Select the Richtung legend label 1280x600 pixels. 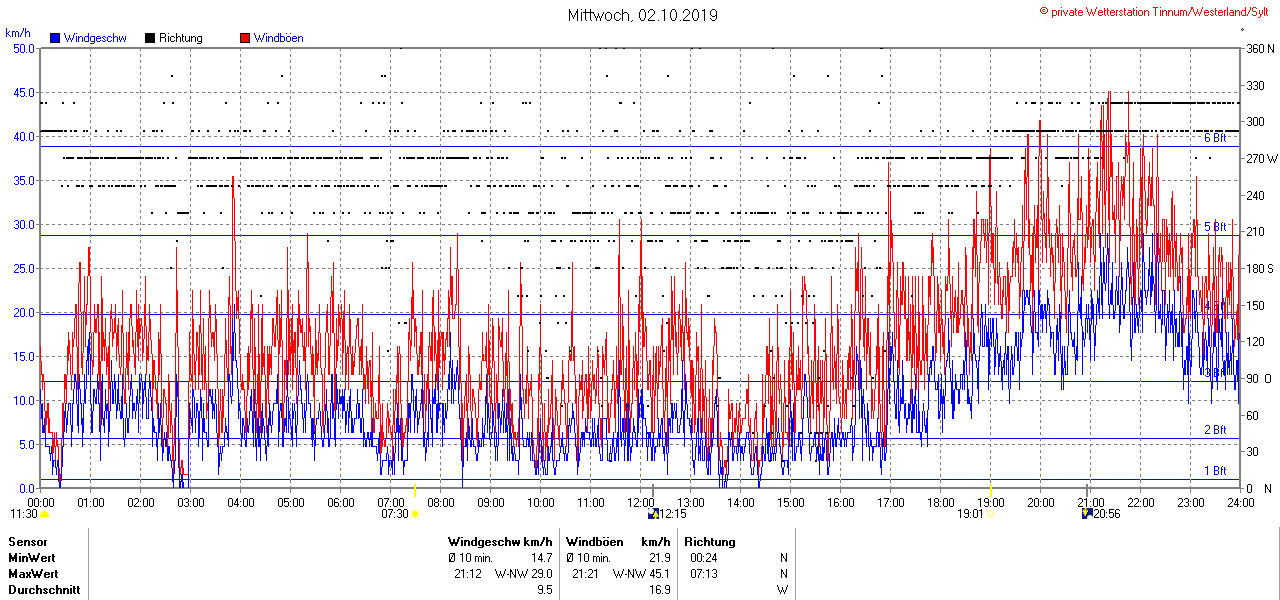pyautogui.click(x=181, y=38)
